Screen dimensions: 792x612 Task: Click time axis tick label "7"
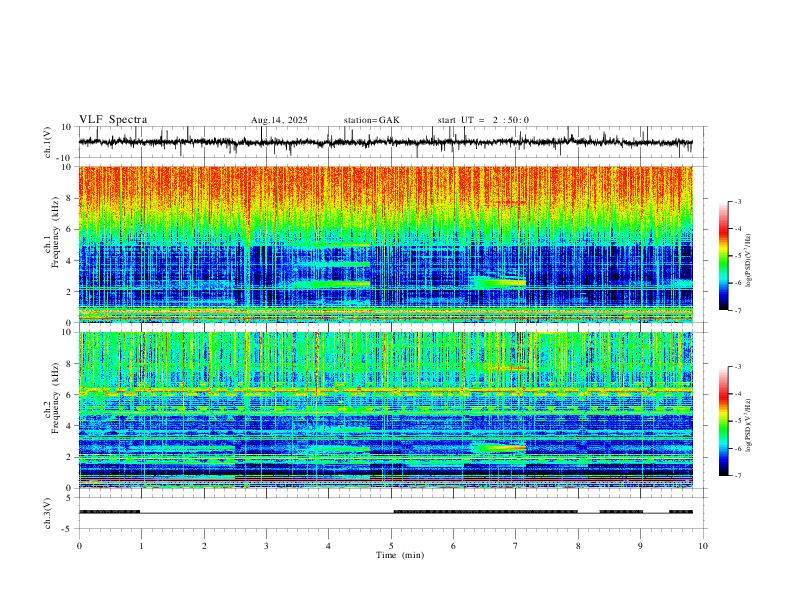point(516,546)
